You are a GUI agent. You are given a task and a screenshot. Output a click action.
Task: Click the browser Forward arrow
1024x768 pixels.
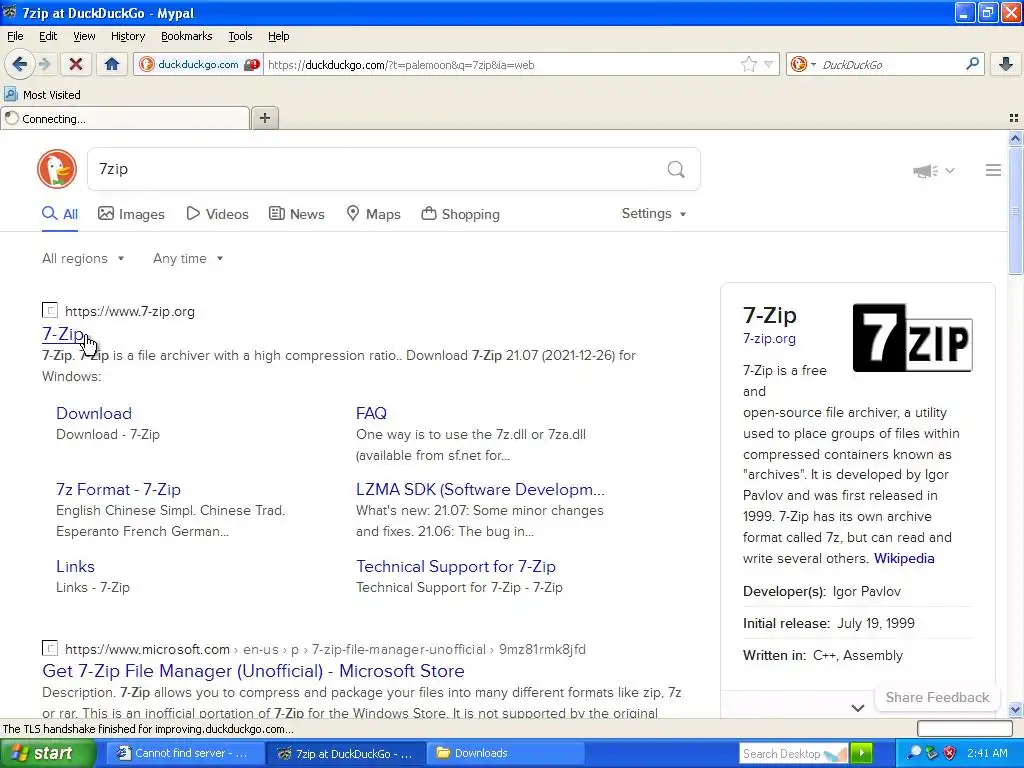(44, 64)
